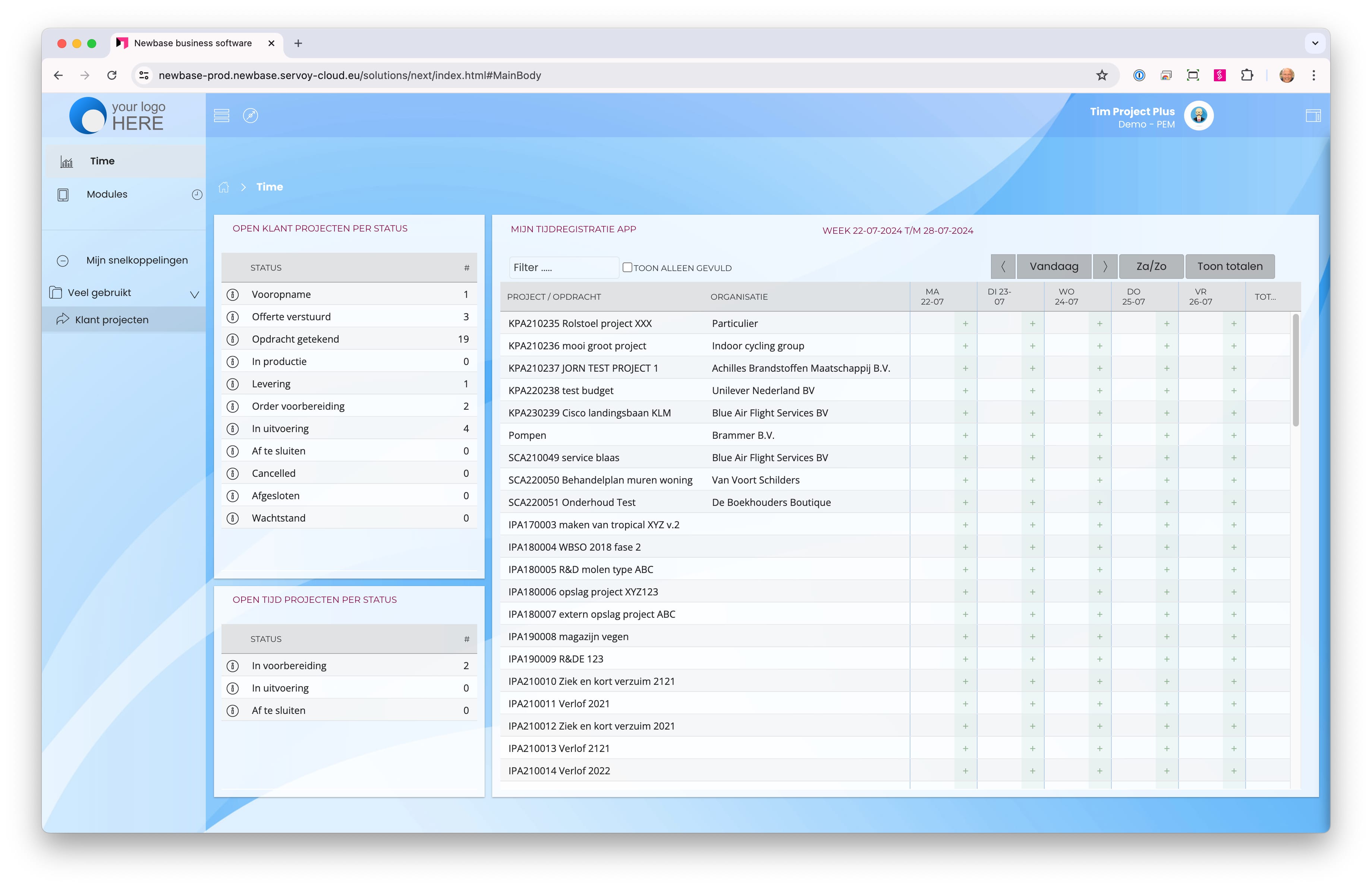Click the info icon for Offerte verstuurd
Viewport: 1372px width, 888px height.
click(x=233, y=317)
